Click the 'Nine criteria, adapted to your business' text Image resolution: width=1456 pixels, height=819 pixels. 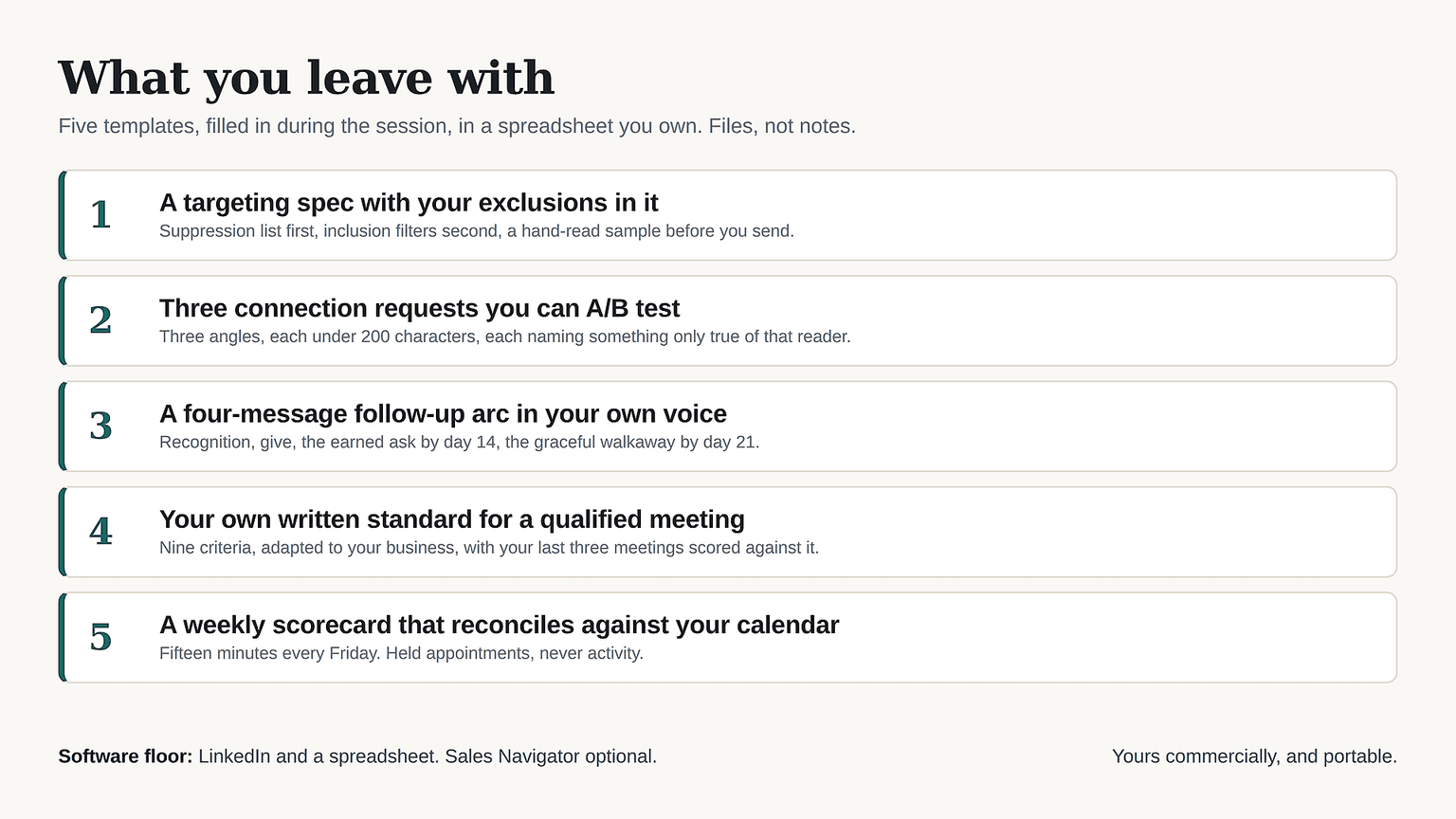[x=489, y=548]
